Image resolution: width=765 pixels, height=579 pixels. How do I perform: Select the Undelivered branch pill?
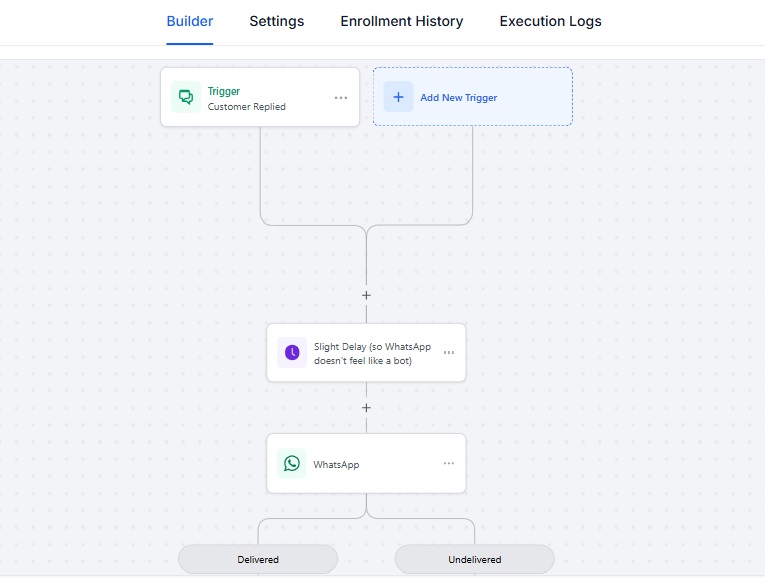(475, 559)
